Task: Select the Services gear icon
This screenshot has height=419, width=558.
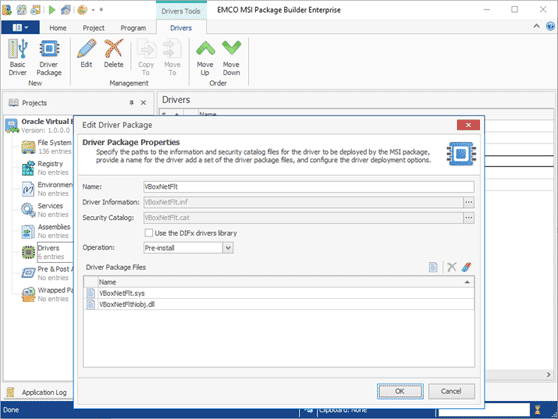Action: point(28,210)
